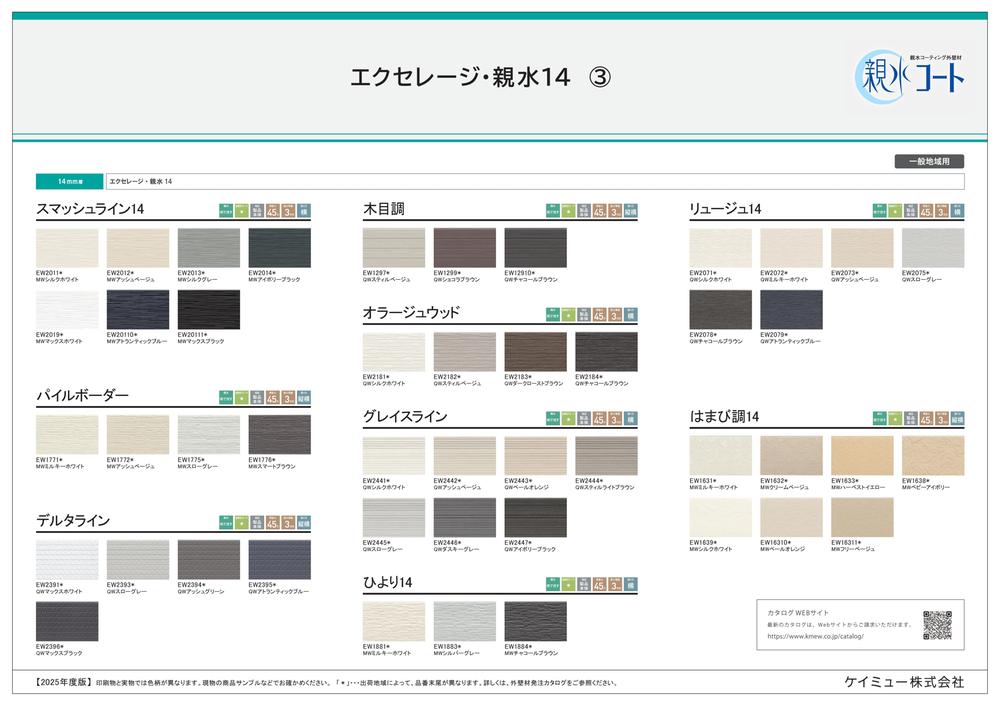Select the EW2395 QWアトランティックブルー swatch

pos(279,560)
